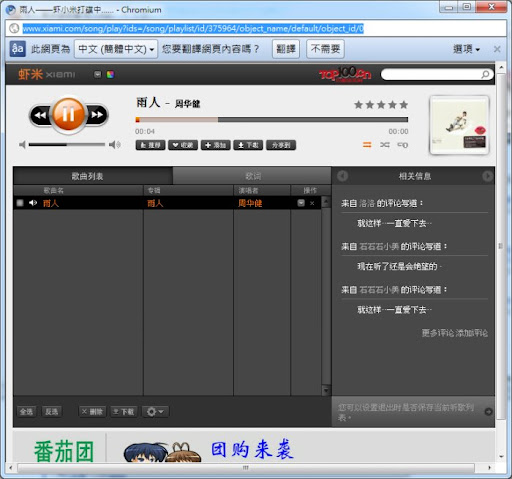512x479 pixels.
Task: Click the 不需要 button
Action: pos(325,49)
